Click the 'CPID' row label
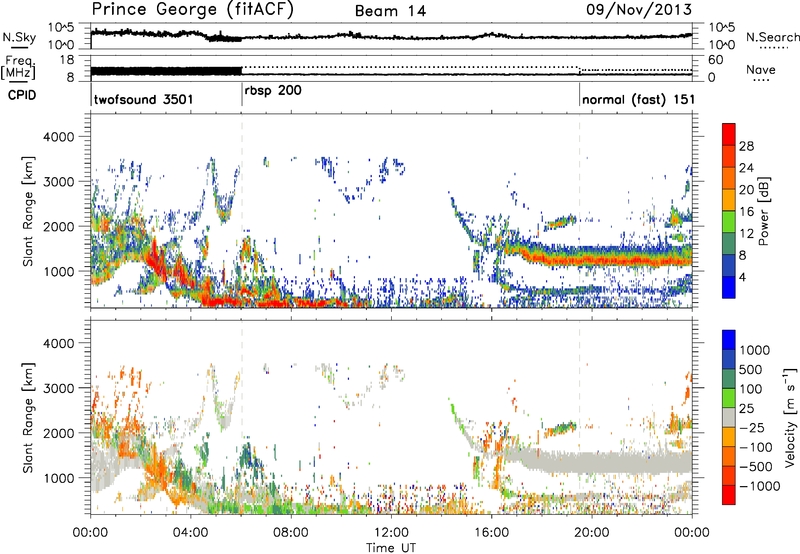800x554 pixels. (x=22, y=95)
